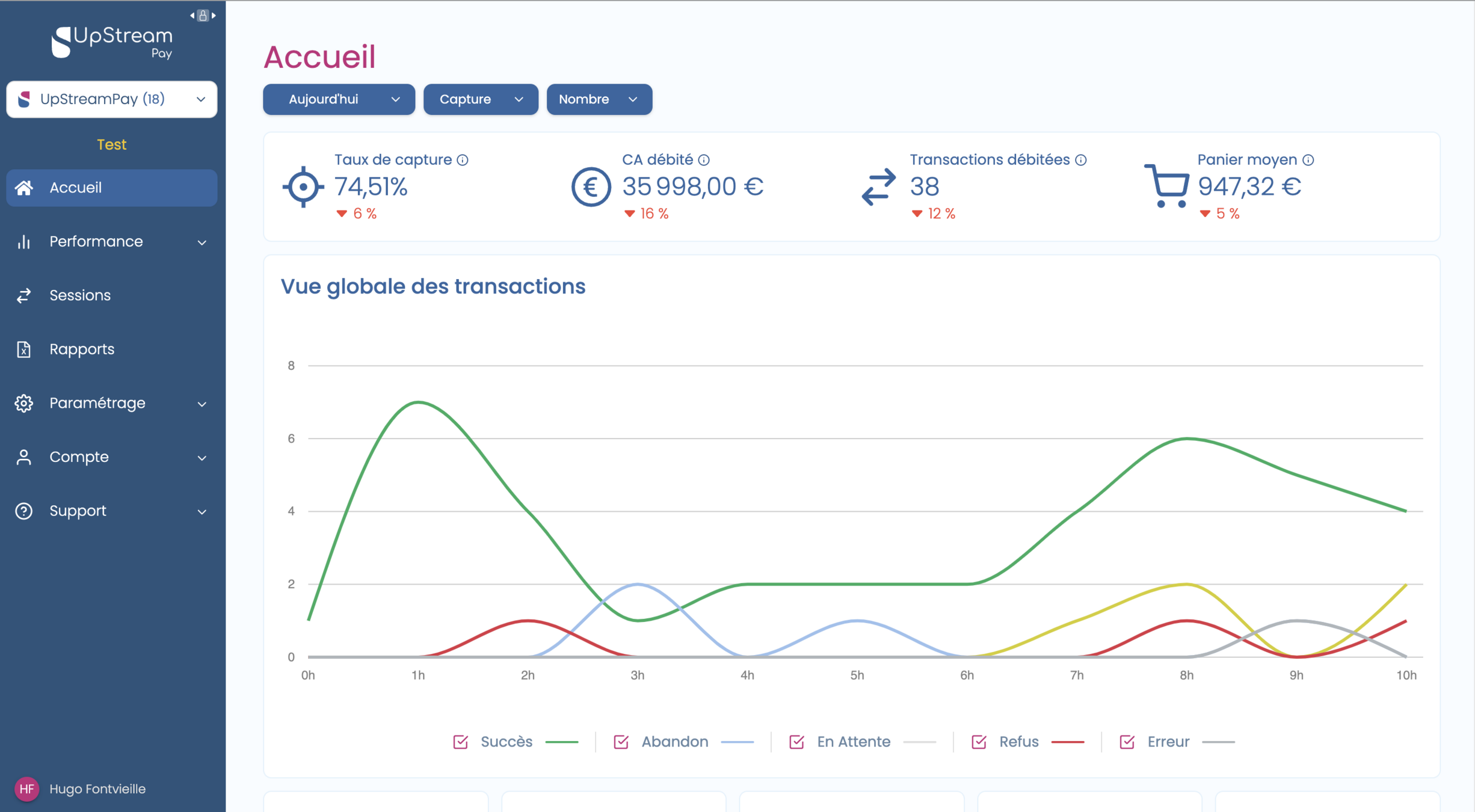This screenshot has width=1475, height=812.
Task: Open the Capture filter button
Action: click(480, 99)
